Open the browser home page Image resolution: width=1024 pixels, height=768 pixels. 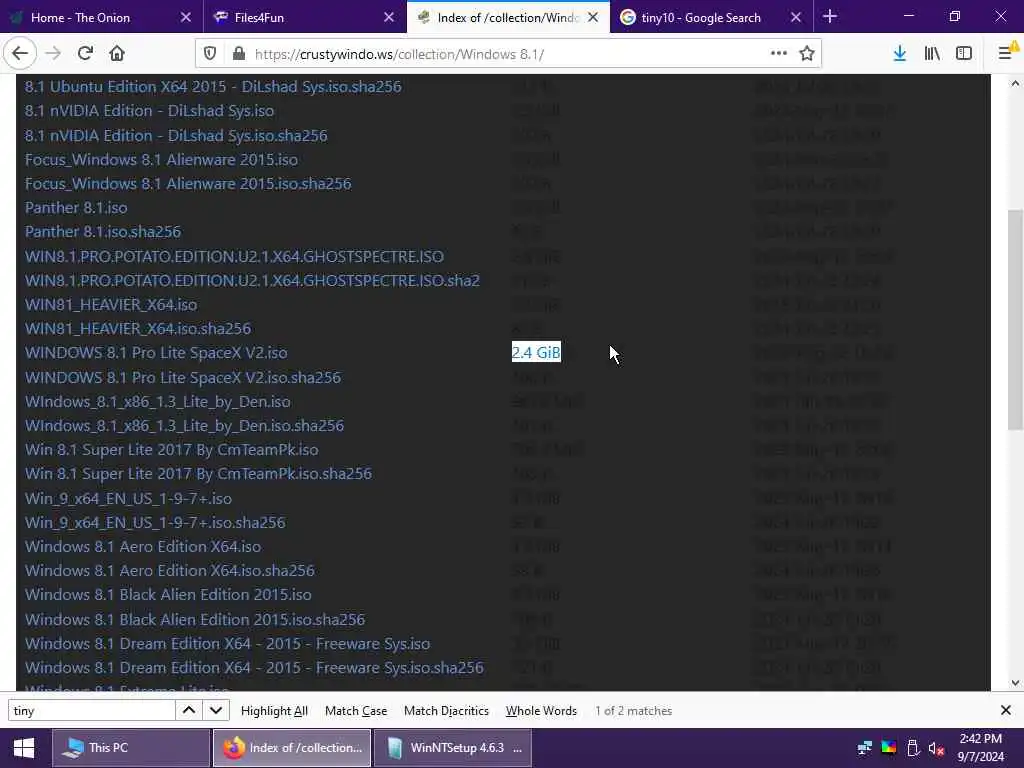point(117,54)
